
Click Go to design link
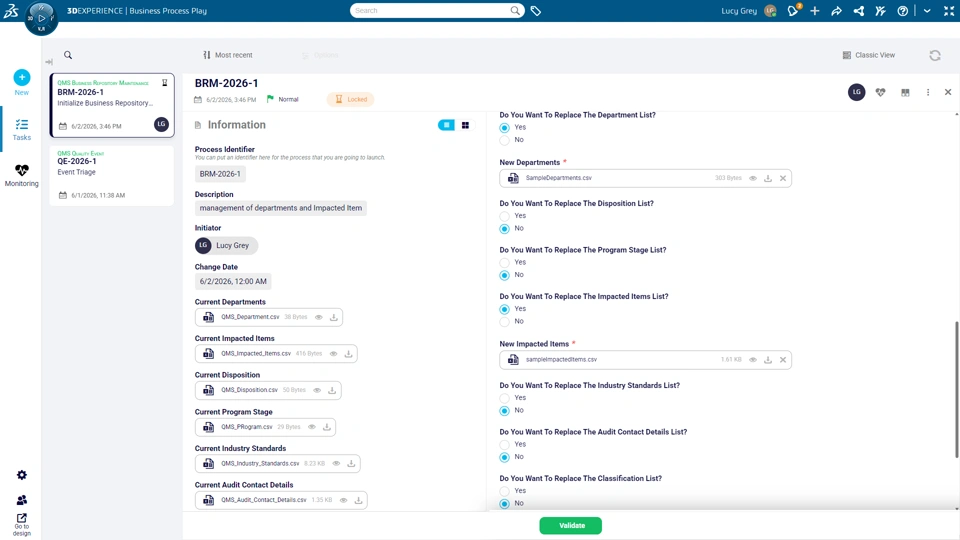tap(21, 525)
